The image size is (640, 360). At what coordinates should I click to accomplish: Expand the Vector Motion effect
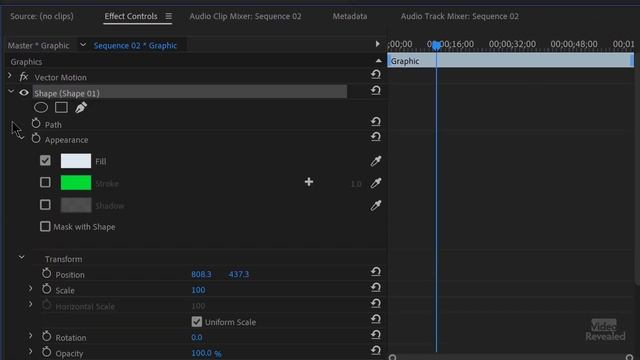coord(10,76)
